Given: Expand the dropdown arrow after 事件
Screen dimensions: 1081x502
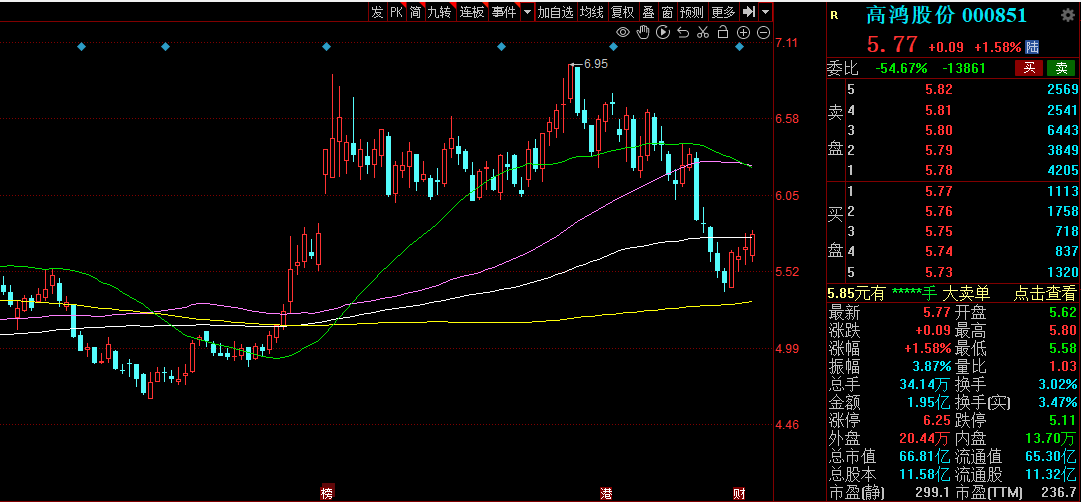Looking at the screenshot, I should click(527, 12).
